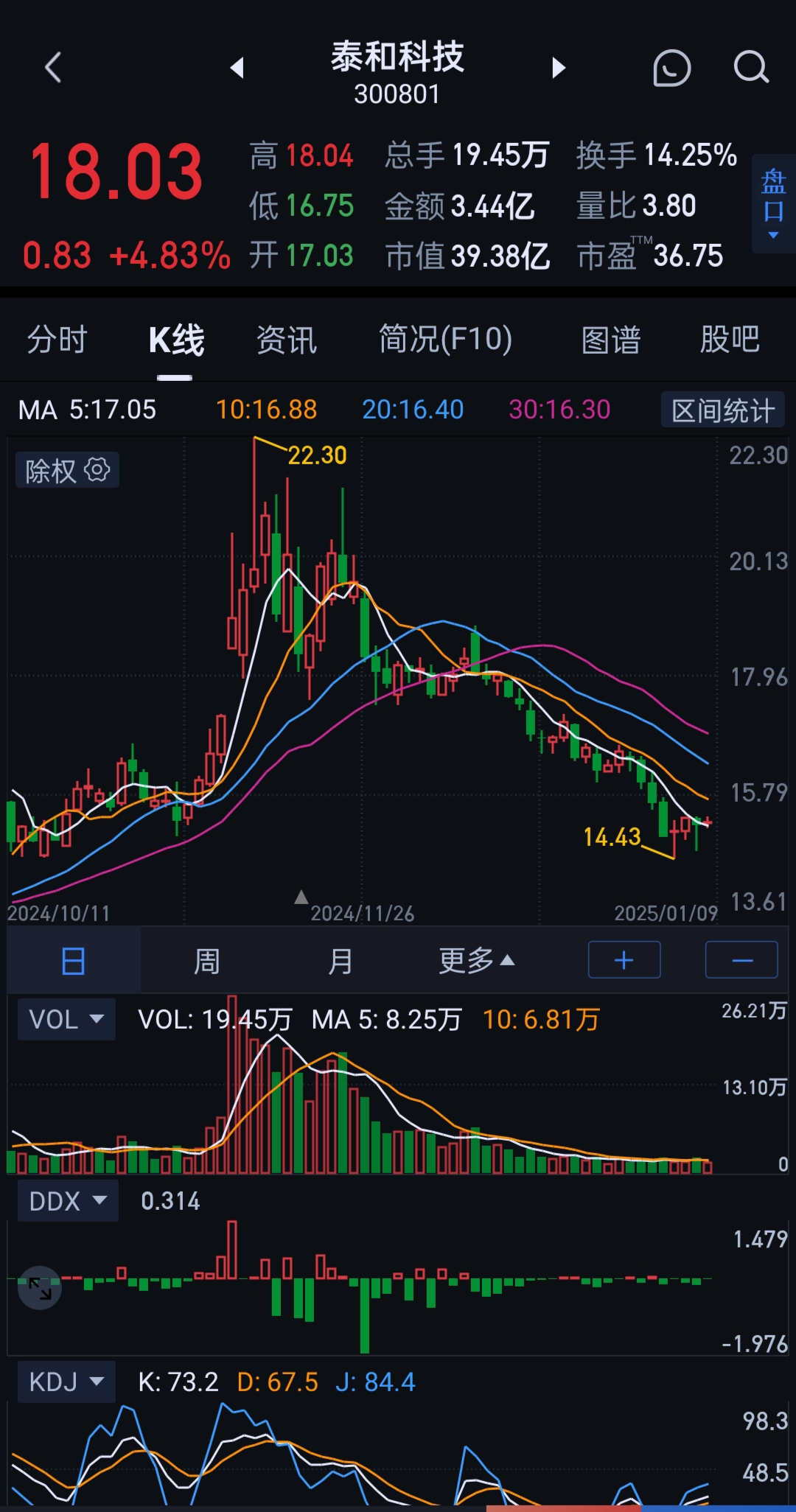The height and width of the screenshot is (1512, 796).
Task: Tap KDJ J: 84.4 value
Action: tap(375, 1382)
